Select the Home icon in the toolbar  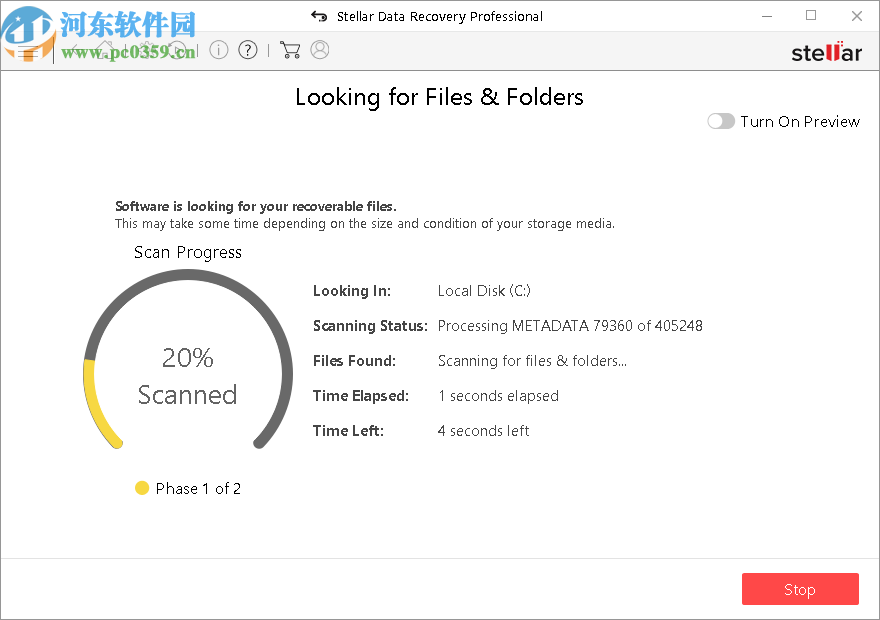pyautogui.click(x=104, y=50)
